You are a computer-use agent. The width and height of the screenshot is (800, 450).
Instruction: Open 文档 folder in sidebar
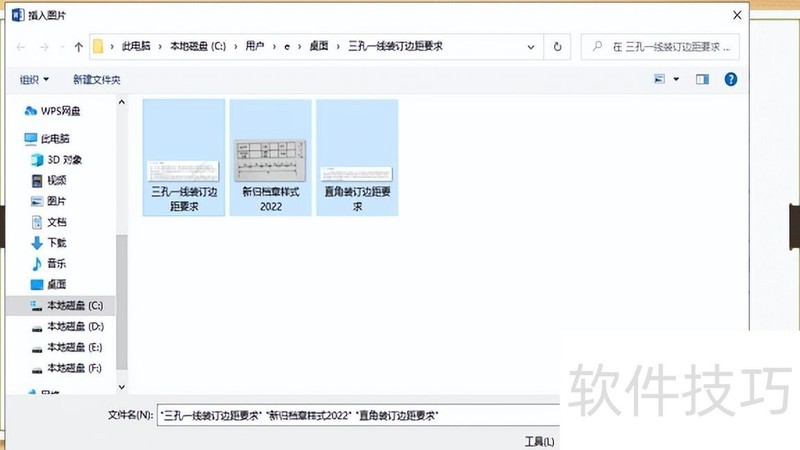coord(49,222)
